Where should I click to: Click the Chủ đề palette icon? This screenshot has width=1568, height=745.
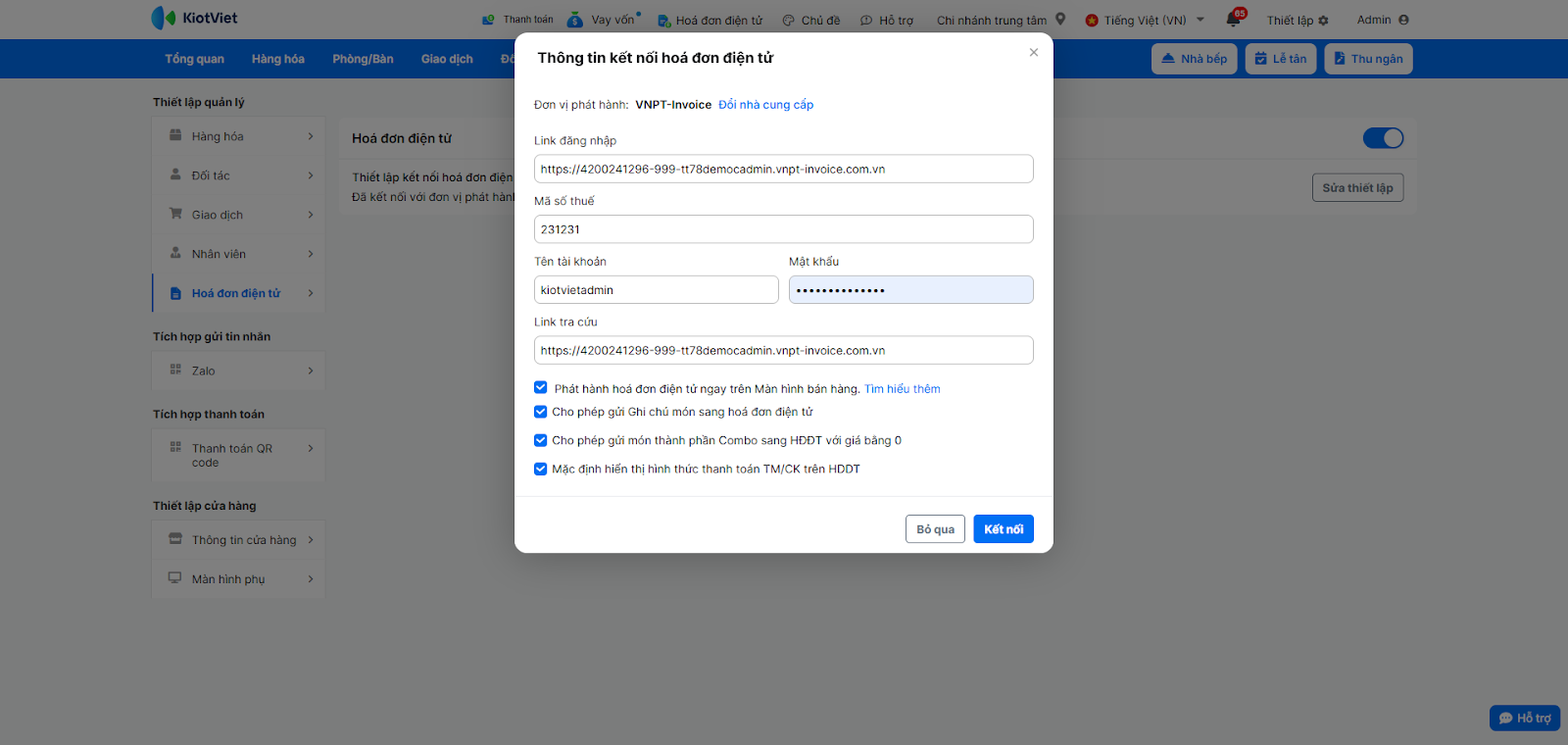[789, 21]
